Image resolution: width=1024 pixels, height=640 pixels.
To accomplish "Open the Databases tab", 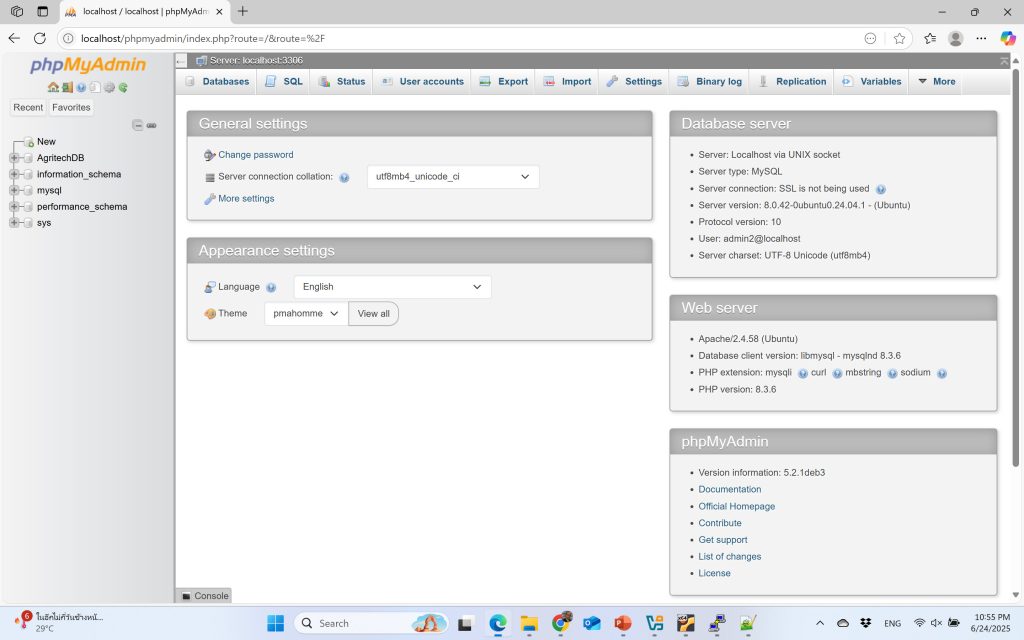I will pyautogui.click(x=217, y=82).
